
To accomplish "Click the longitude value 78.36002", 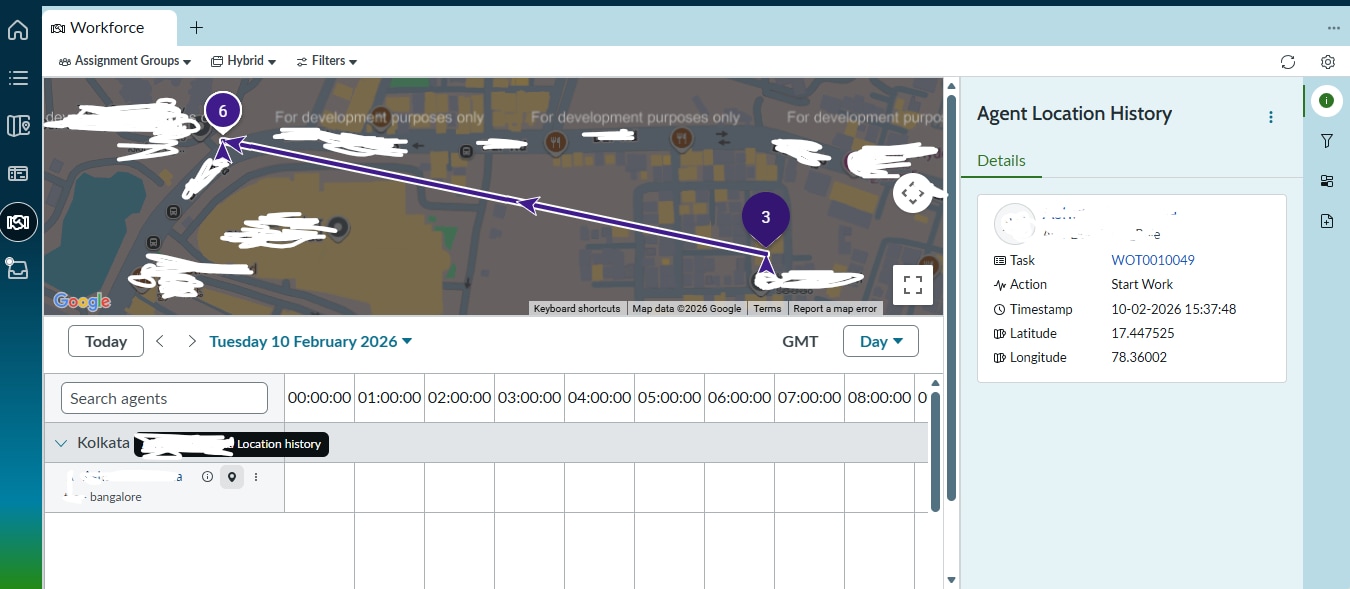I will pos(1139,357).
